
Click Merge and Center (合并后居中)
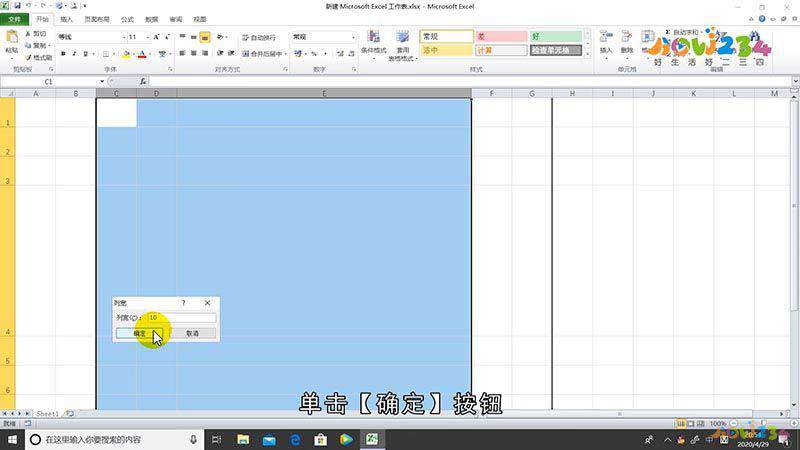coord(262,54)
